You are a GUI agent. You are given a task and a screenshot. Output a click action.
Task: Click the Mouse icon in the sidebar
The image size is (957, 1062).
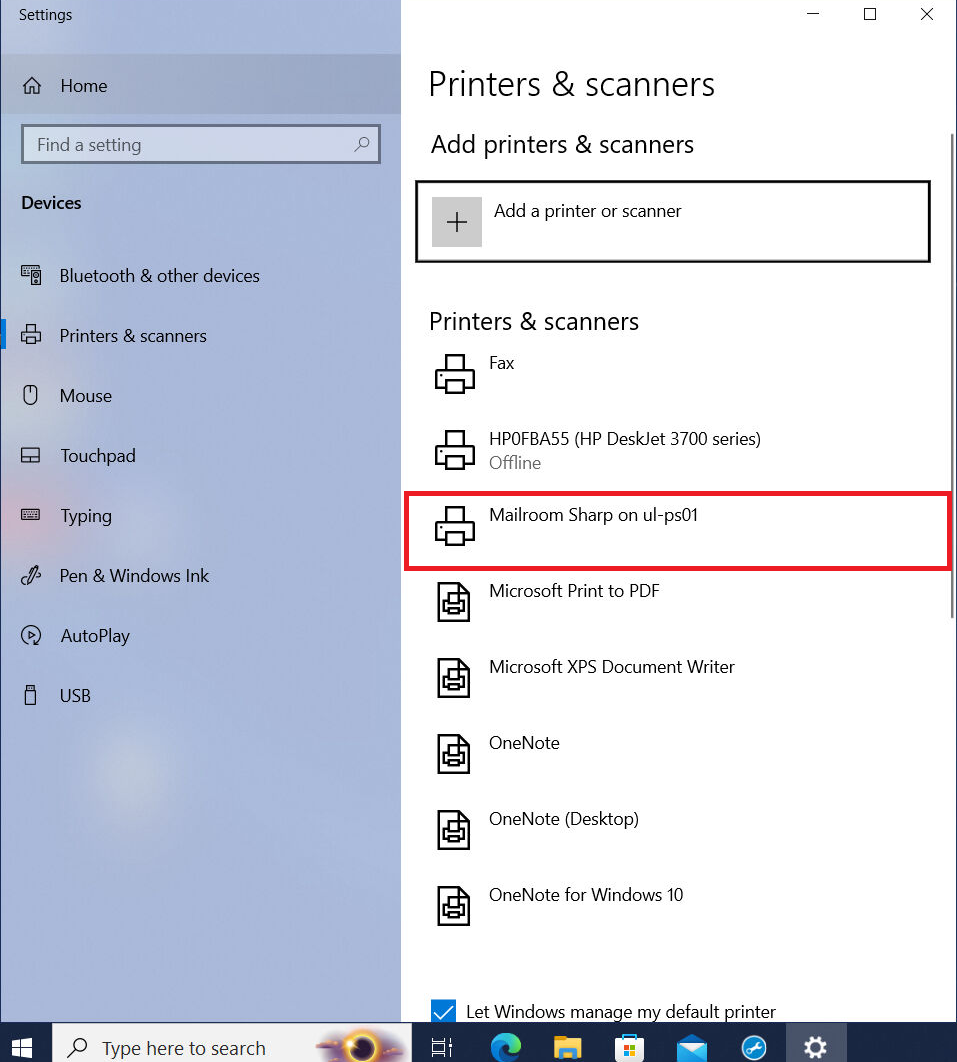pyautogui.click(x=30, y=395)
